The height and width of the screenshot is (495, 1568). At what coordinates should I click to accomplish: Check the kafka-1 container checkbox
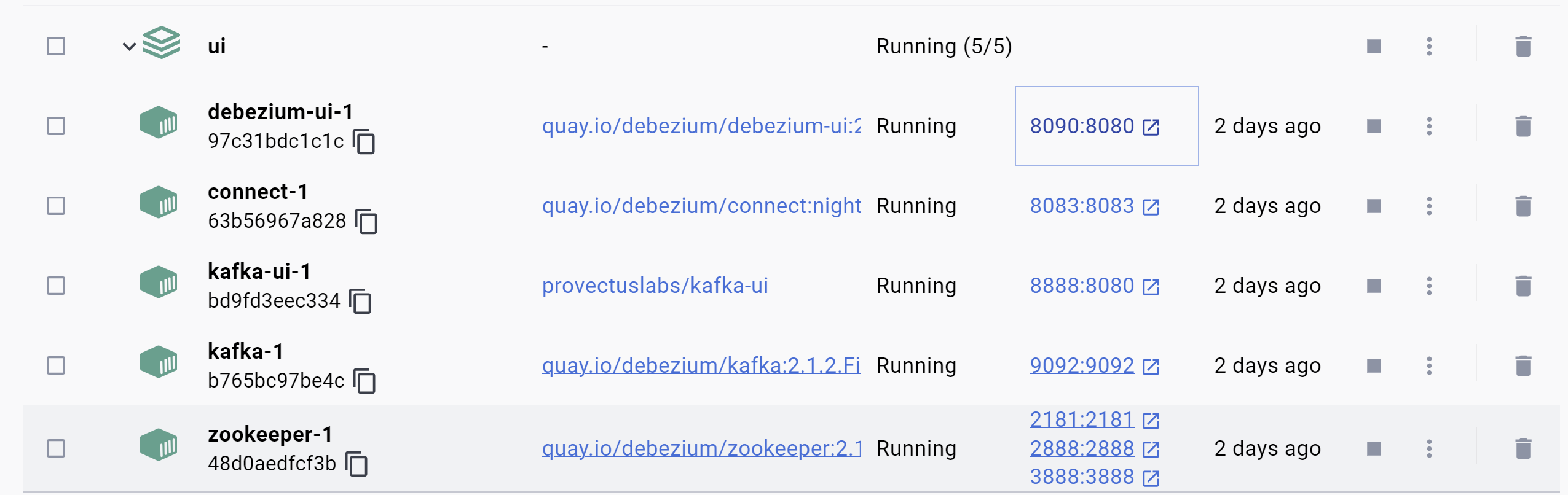click(56, 365)
